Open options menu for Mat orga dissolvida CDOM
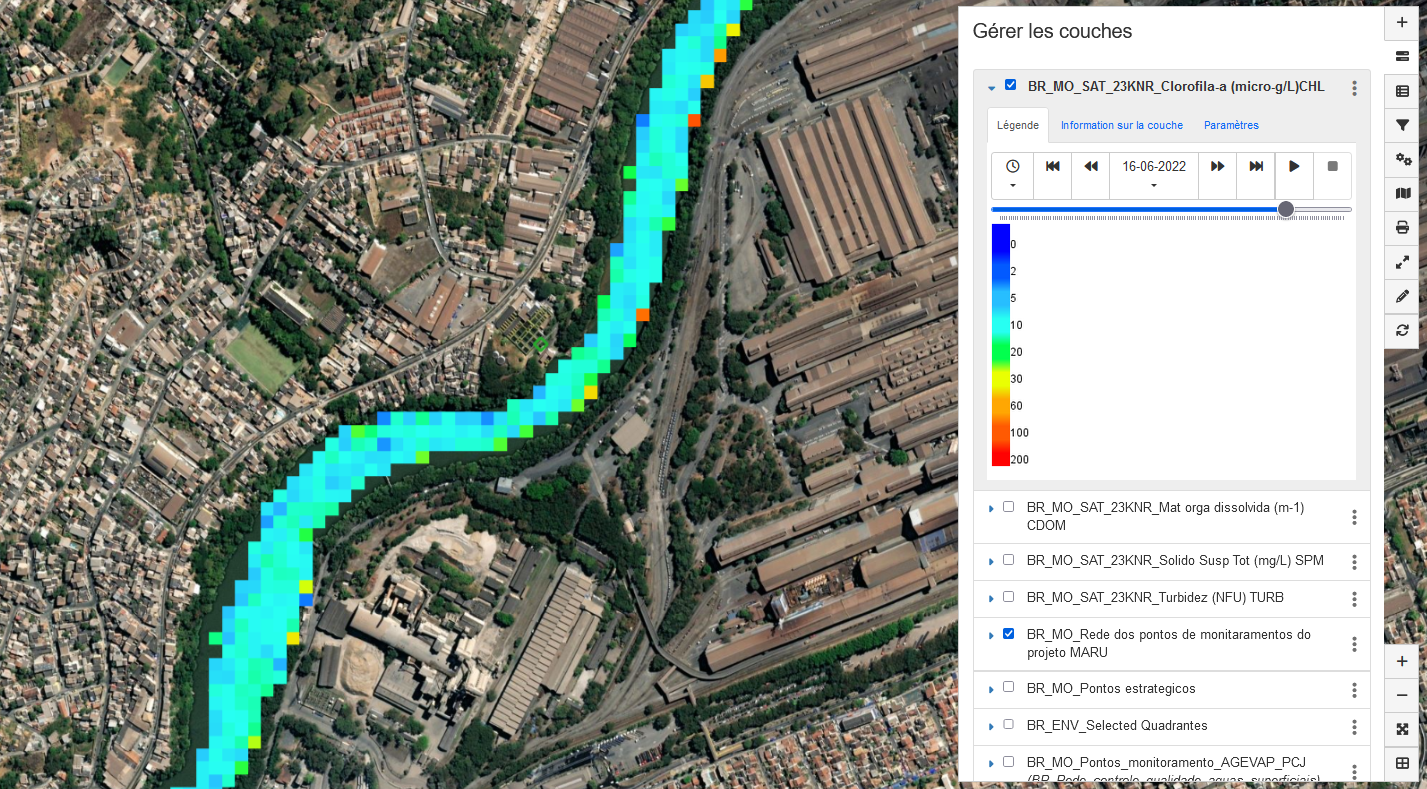Image resolution: width=1427 pixels, height=789 pixels. coord(1354,517)
